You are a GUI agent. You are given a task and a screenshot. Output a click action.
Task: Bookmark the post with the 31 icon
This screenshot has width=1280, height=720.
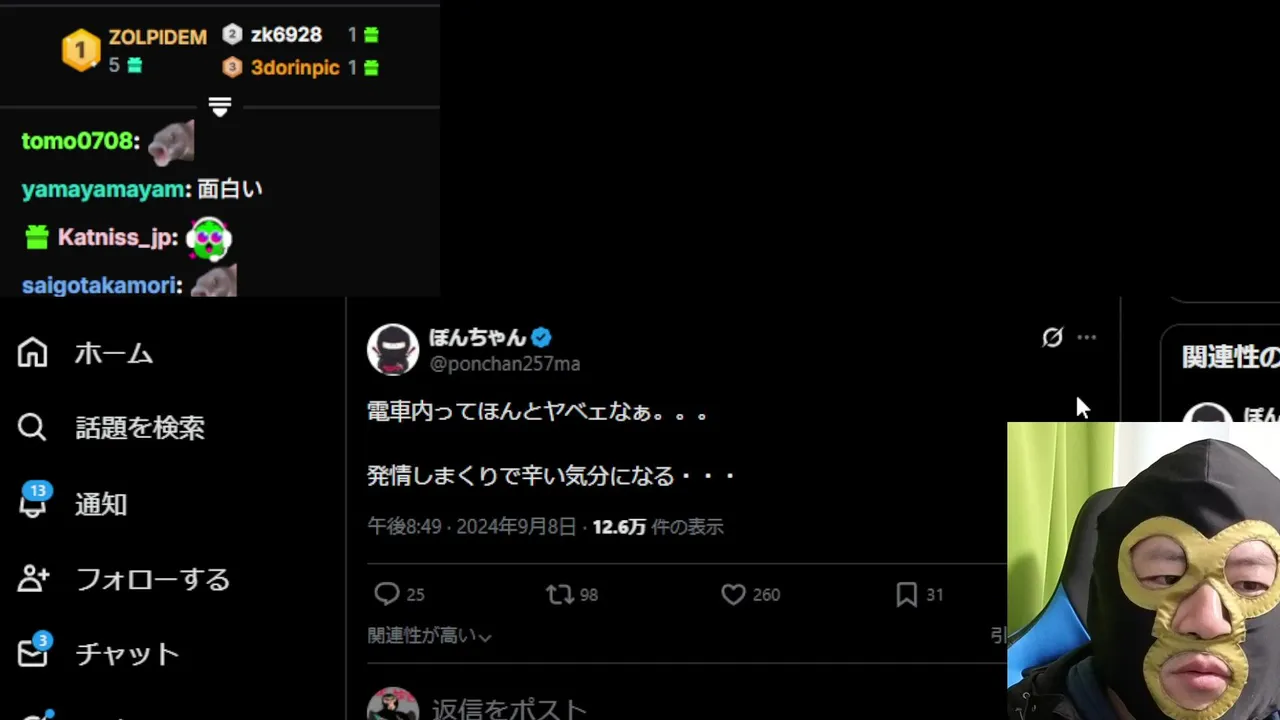(906, 595)
